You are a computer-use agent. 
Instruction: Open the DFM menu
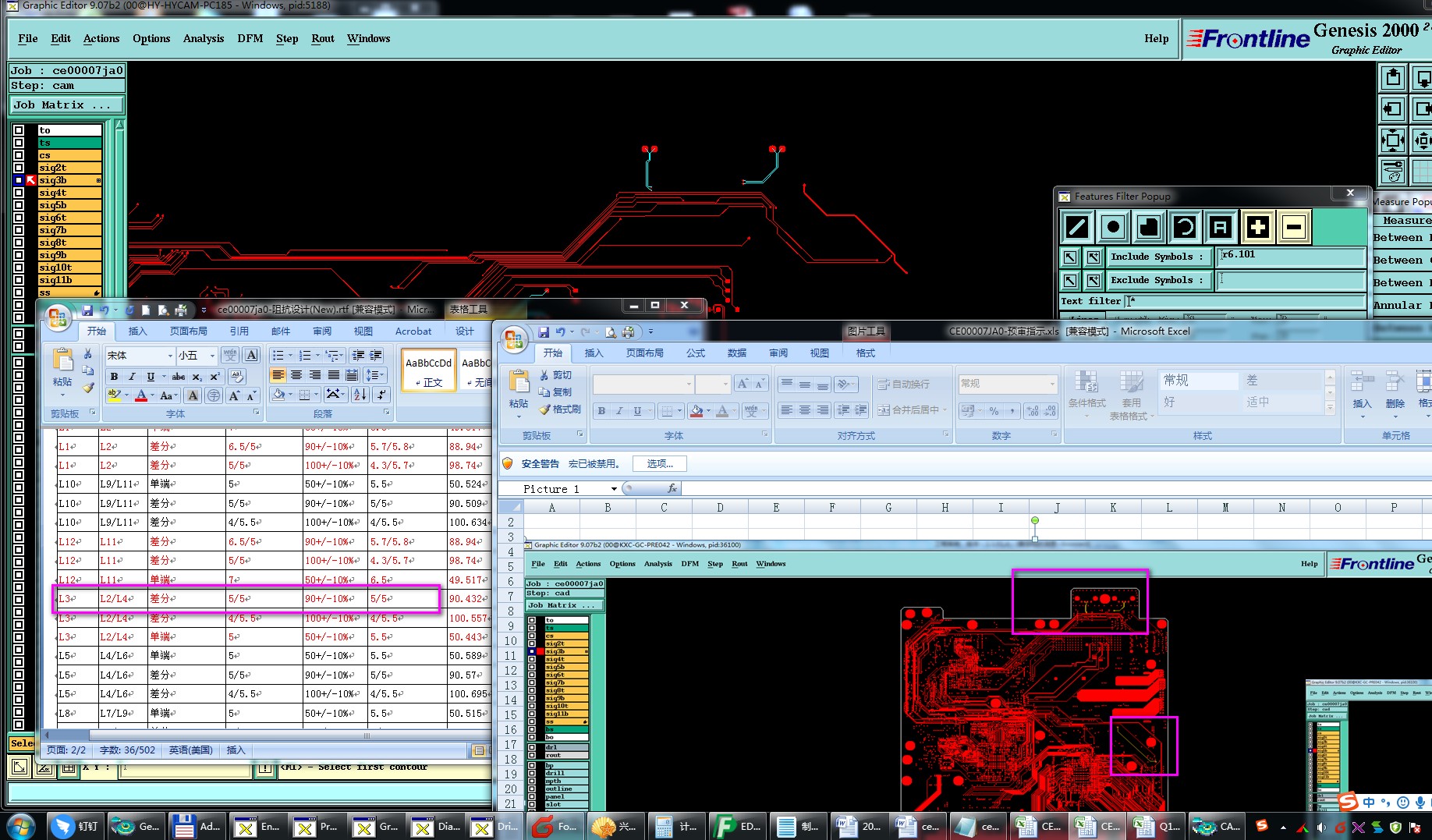250,38
